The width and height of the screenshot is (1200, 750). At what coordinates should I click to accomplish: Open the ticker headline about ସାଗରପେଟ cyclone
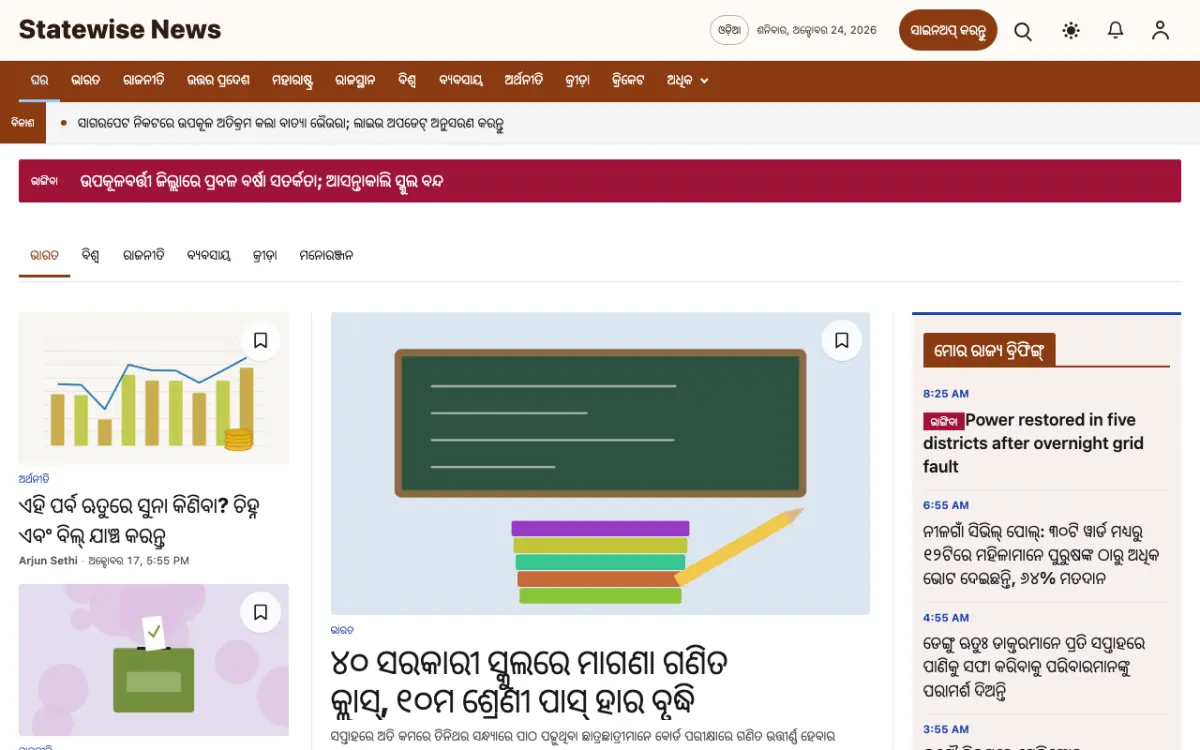[x=290, y=123]
